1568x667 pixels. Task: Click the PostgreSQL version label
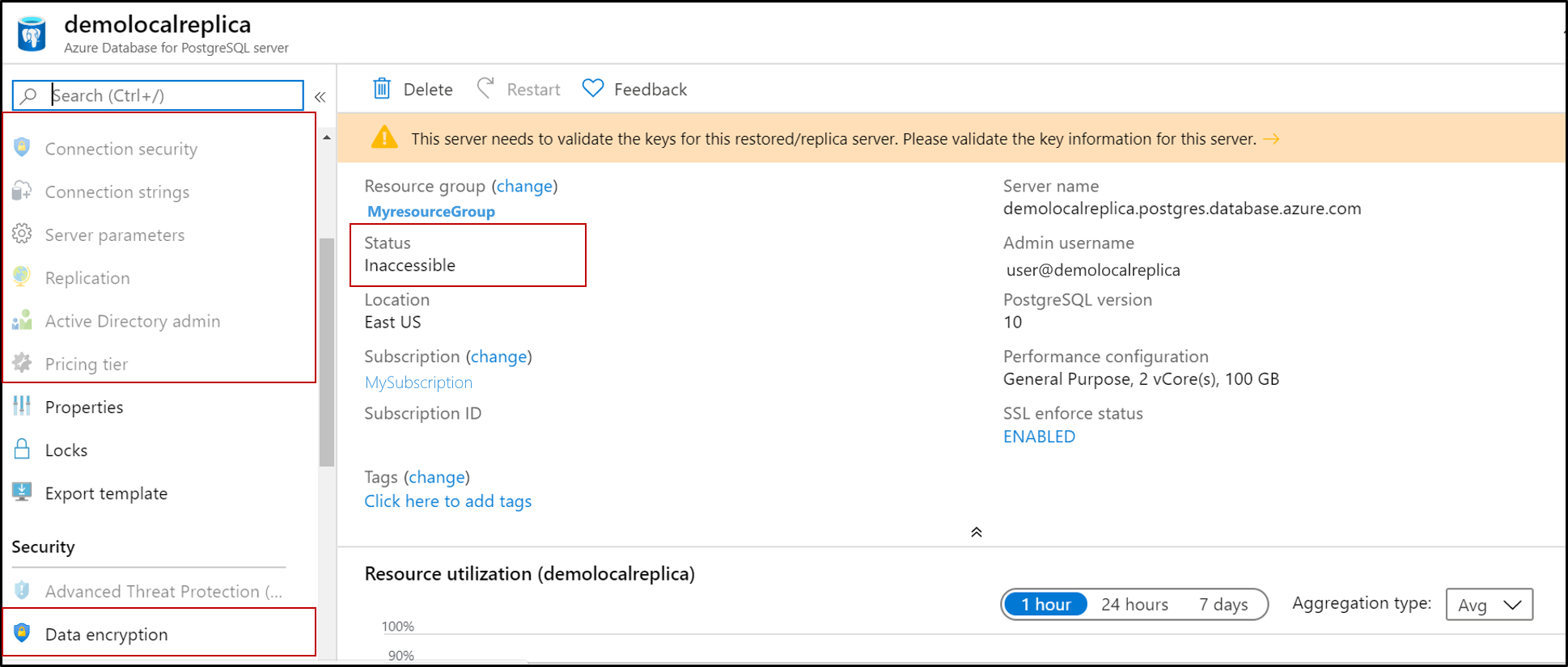(x=1077, y=300)
